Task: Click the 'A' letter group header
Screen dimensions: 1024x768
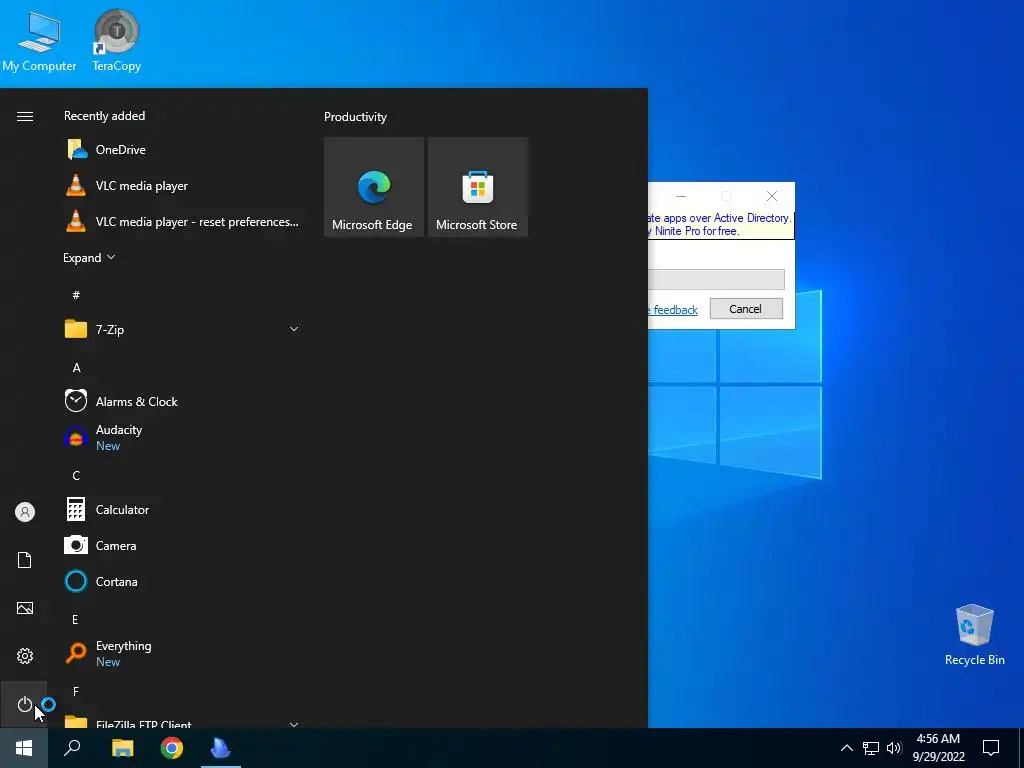Action: (76, 368)
